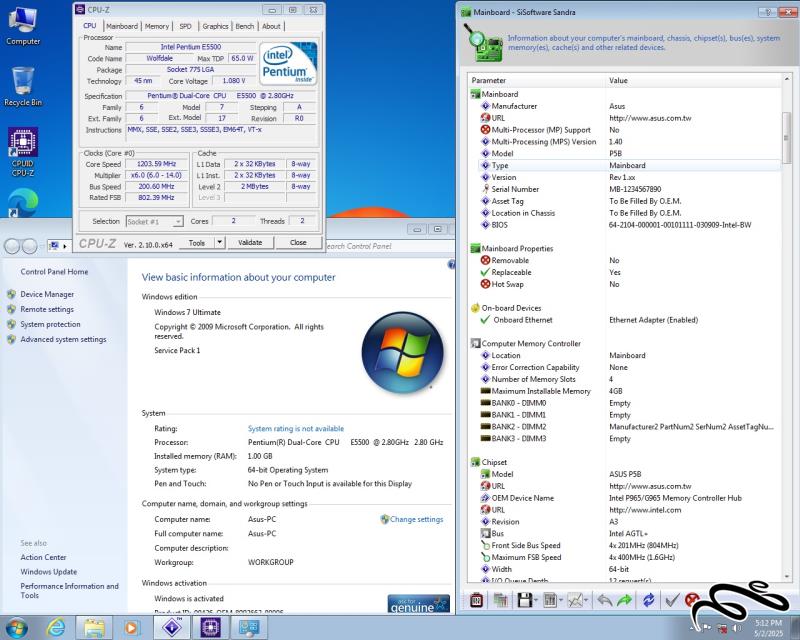Open the Graphics tab in CPU-Z
Image resolution: width=800 pixels, height=640 pixels.
click(215, 26)
